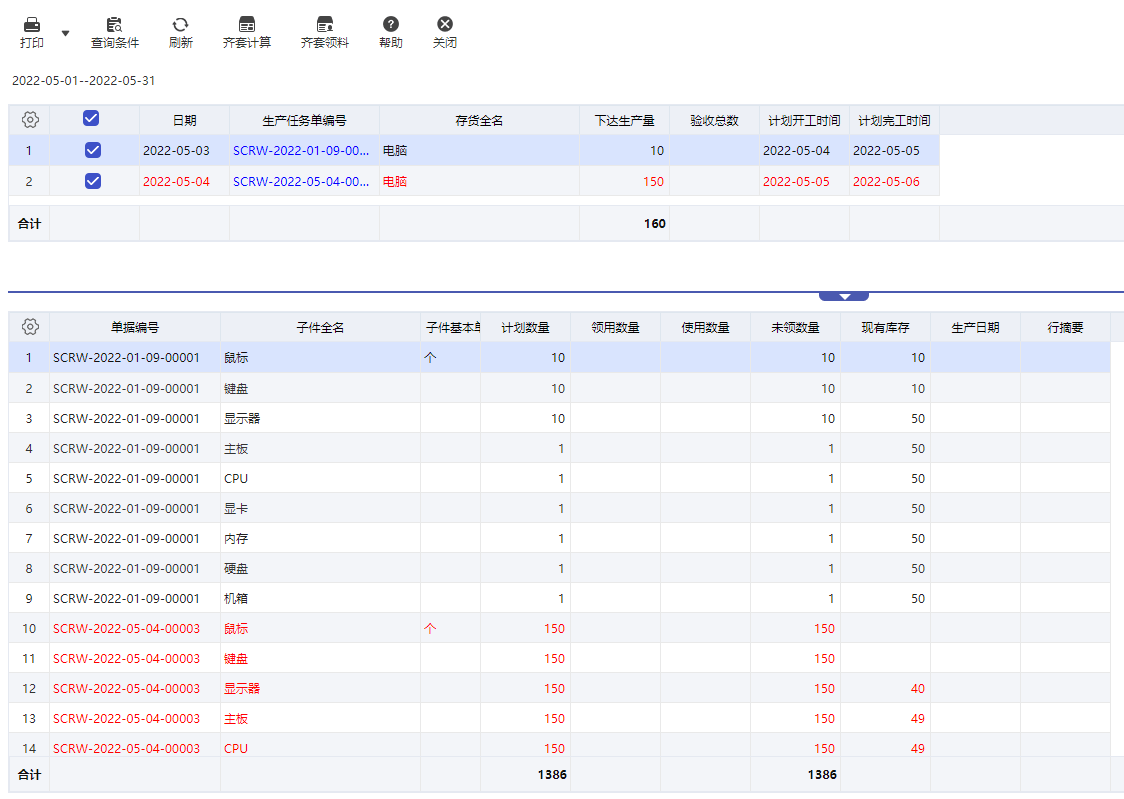Click the 单据编号 column header
The height and width of the screenshot is (799, 1124).
coord(135,327)
